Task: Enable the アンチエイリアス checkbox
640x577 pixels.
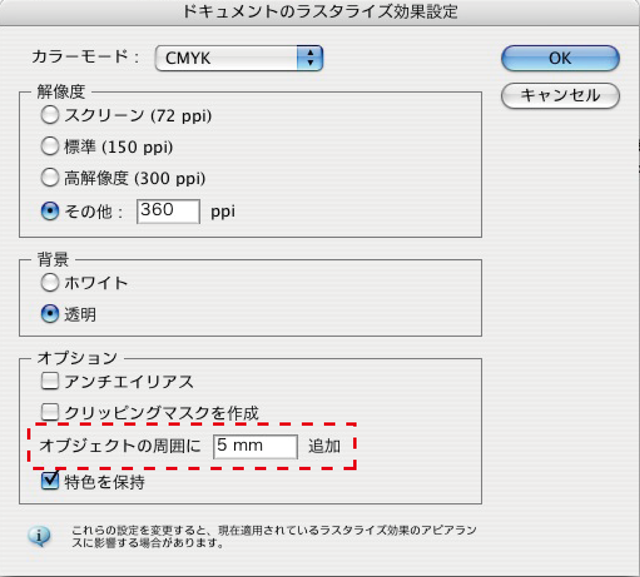Action: coord(50,381)
